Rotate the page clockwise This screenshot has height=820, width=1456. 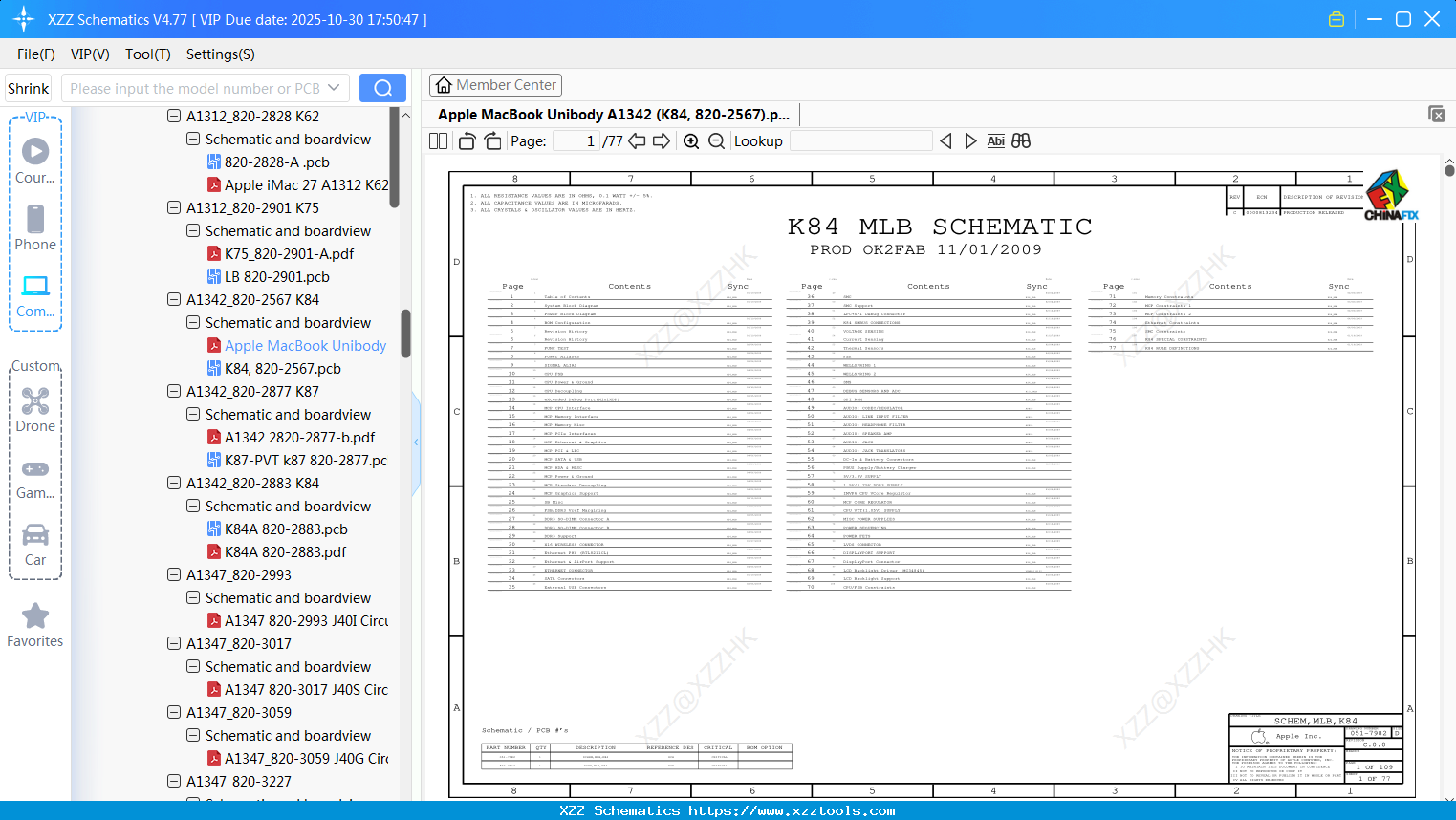(x=493, y=140)
